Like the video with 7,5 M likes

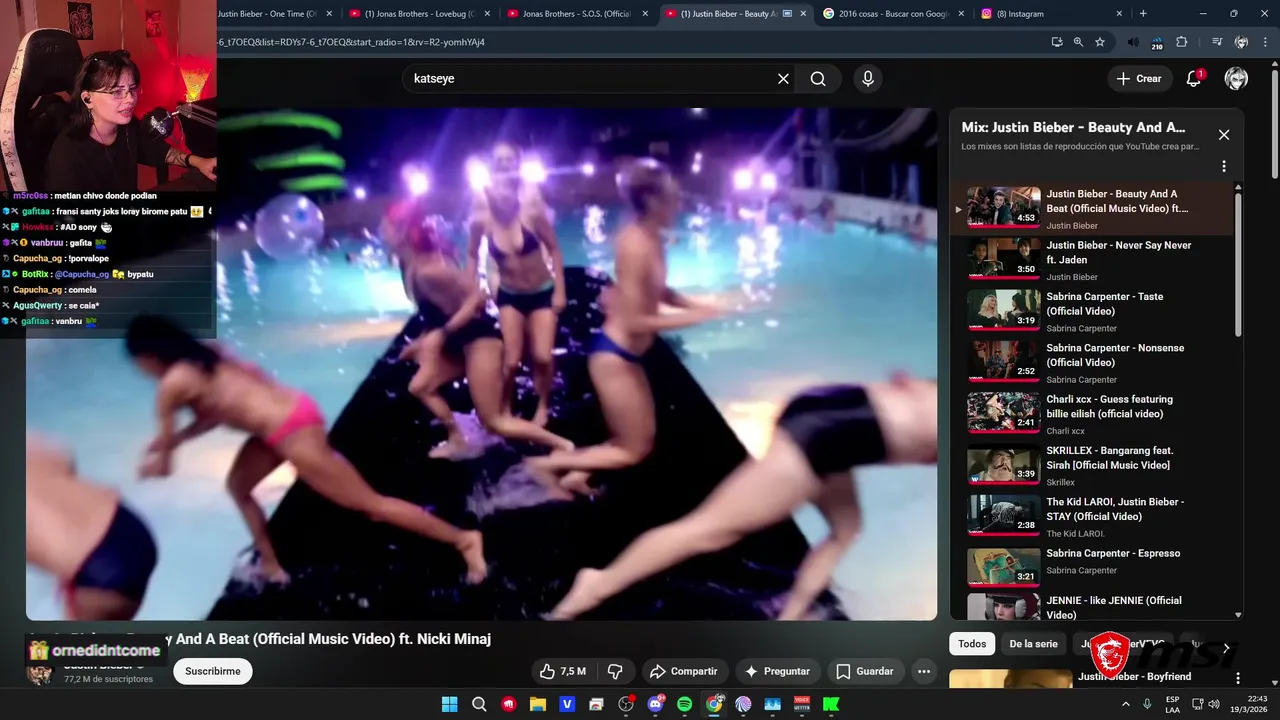(562, 671)
